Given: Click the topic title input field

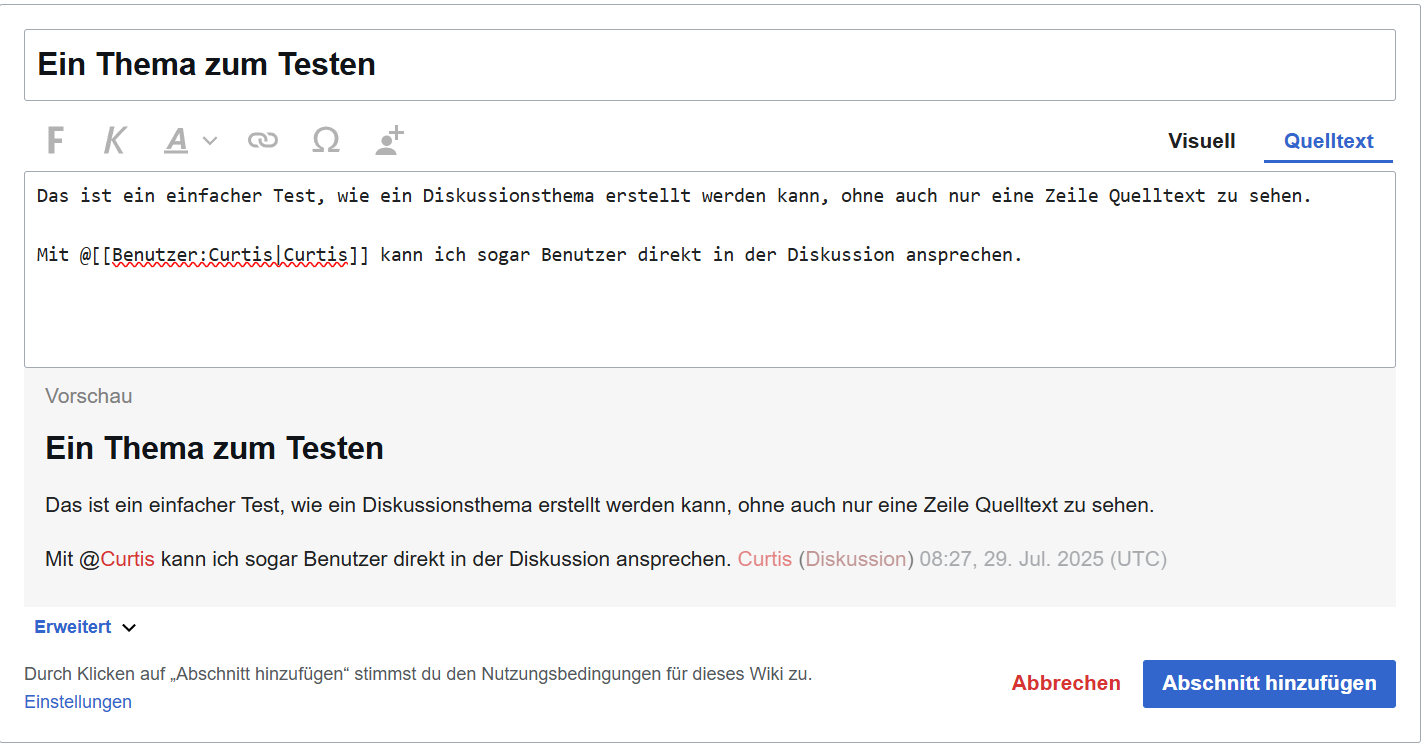Looking at the screenshot, I should click(709, 65).
